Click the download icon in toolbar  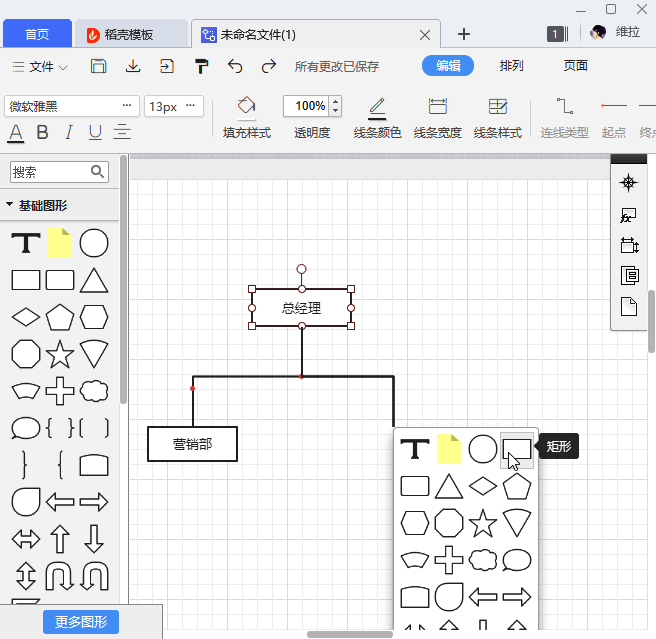[x=133, y=66]
